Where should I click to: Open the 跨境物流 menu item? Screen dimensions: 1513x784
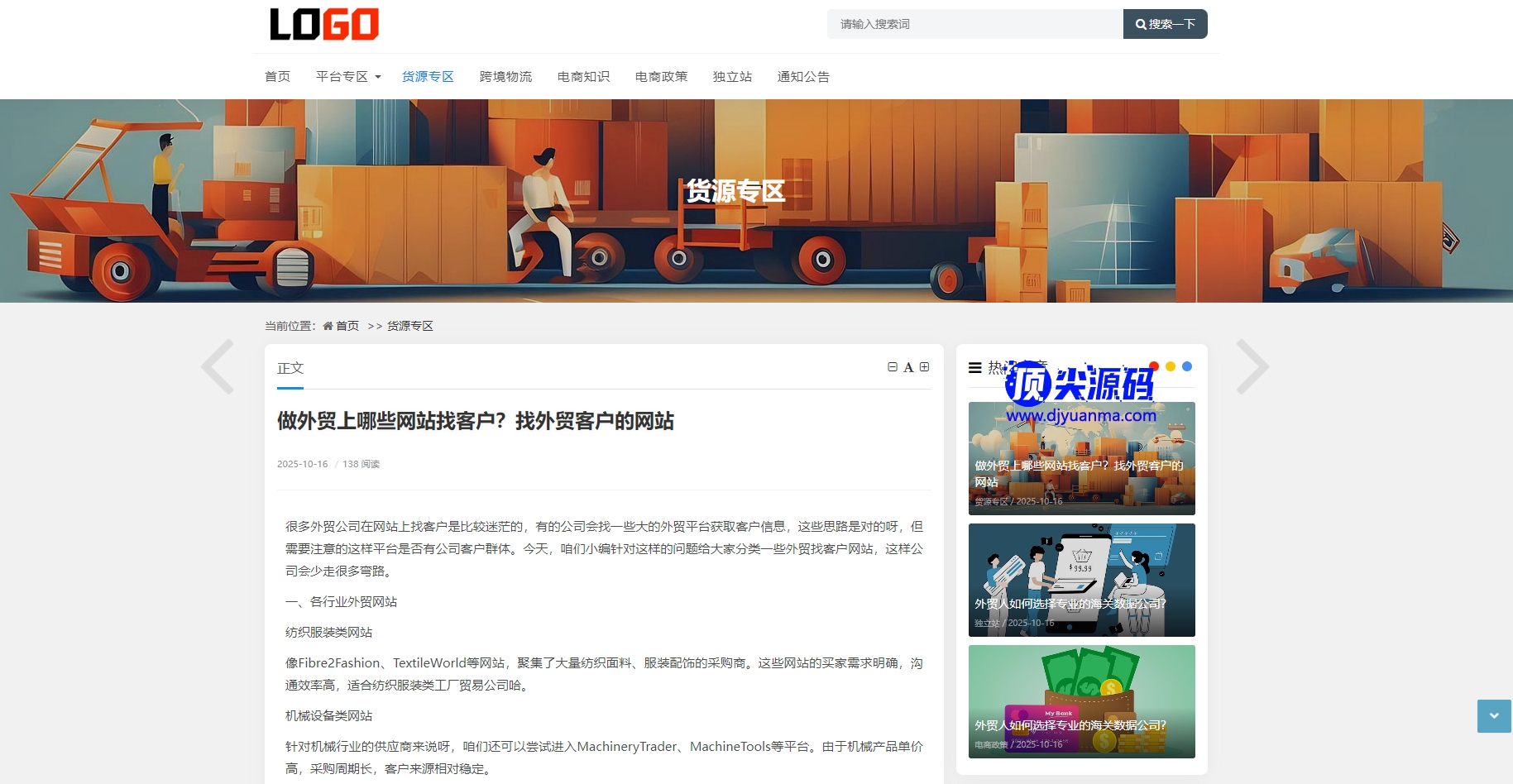(x=505, y=77)
